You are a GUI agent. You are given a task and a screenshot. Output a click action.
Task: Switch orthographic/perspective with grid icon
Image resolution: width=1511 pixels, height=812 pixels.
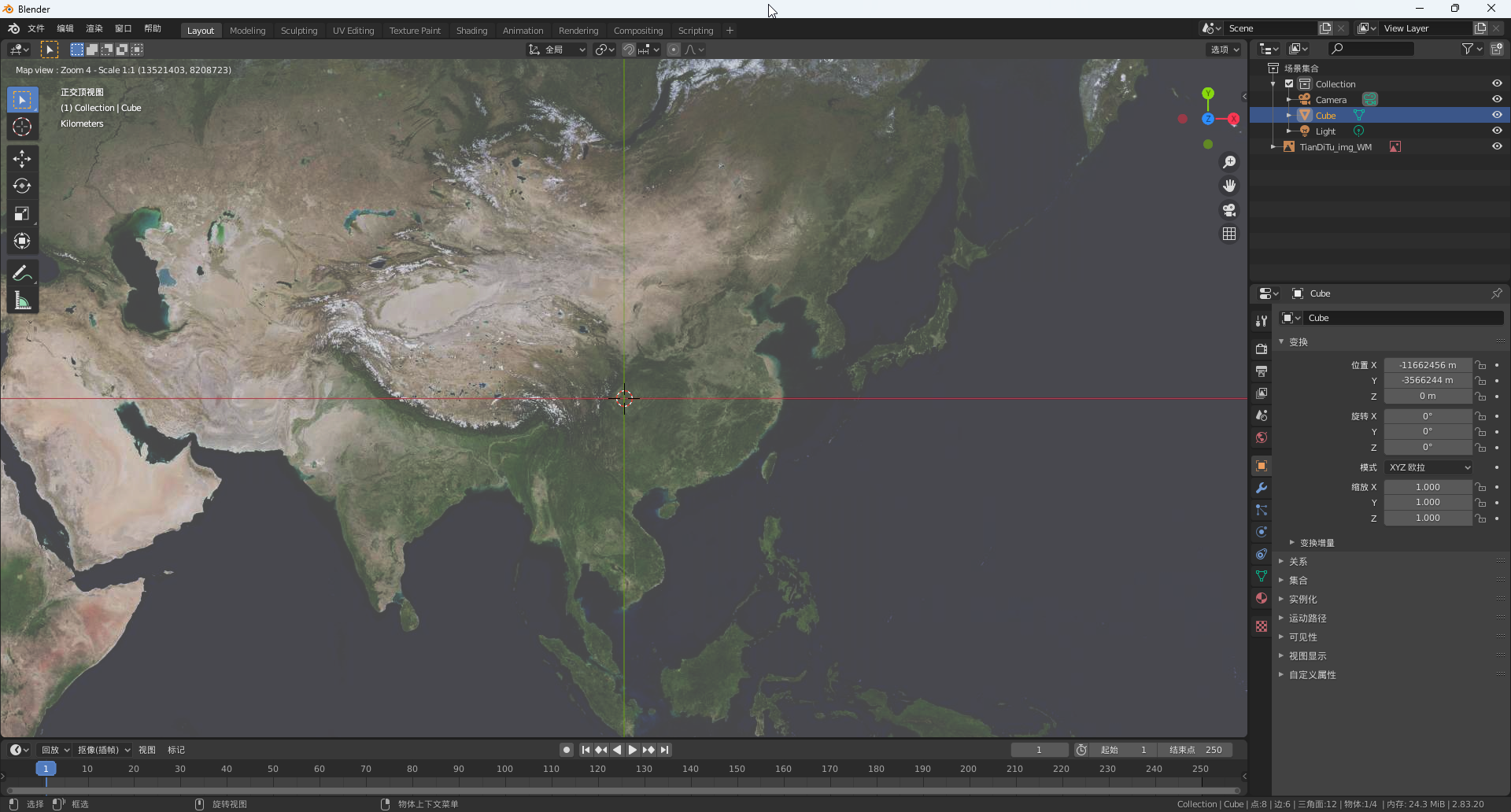point(1229,234)
